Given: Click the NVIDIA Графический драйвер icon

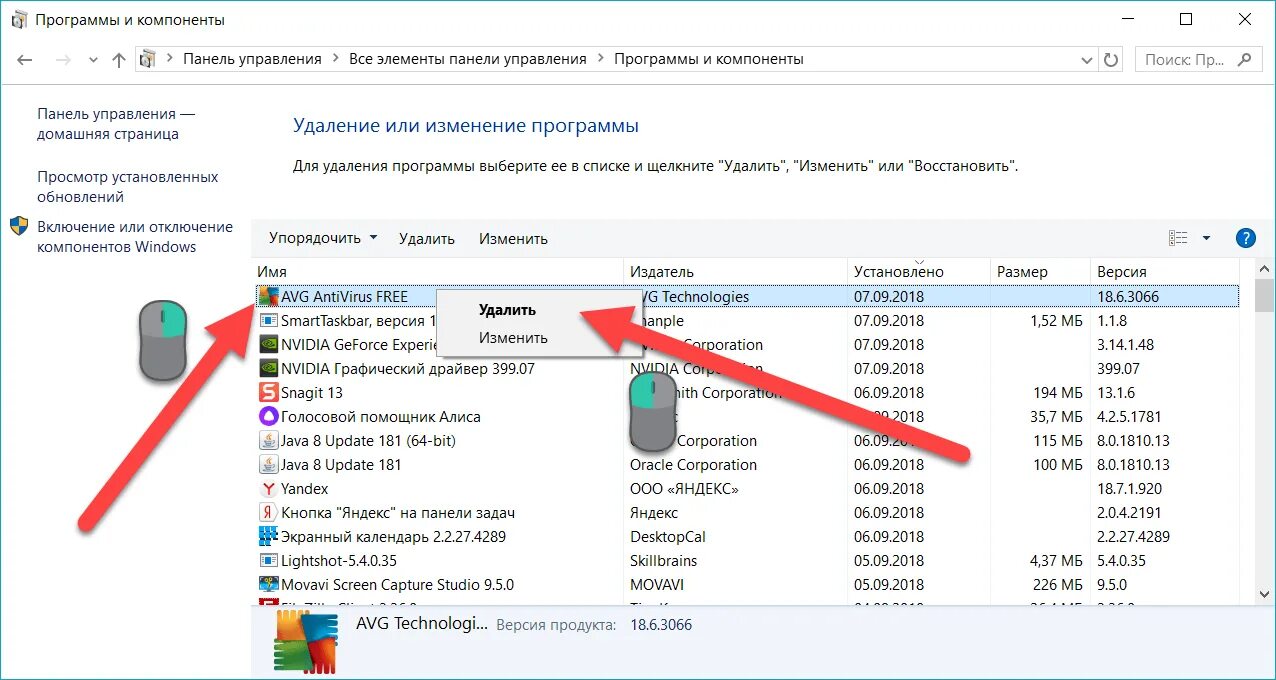Looking at the screenshot, I should pos(268,368).
